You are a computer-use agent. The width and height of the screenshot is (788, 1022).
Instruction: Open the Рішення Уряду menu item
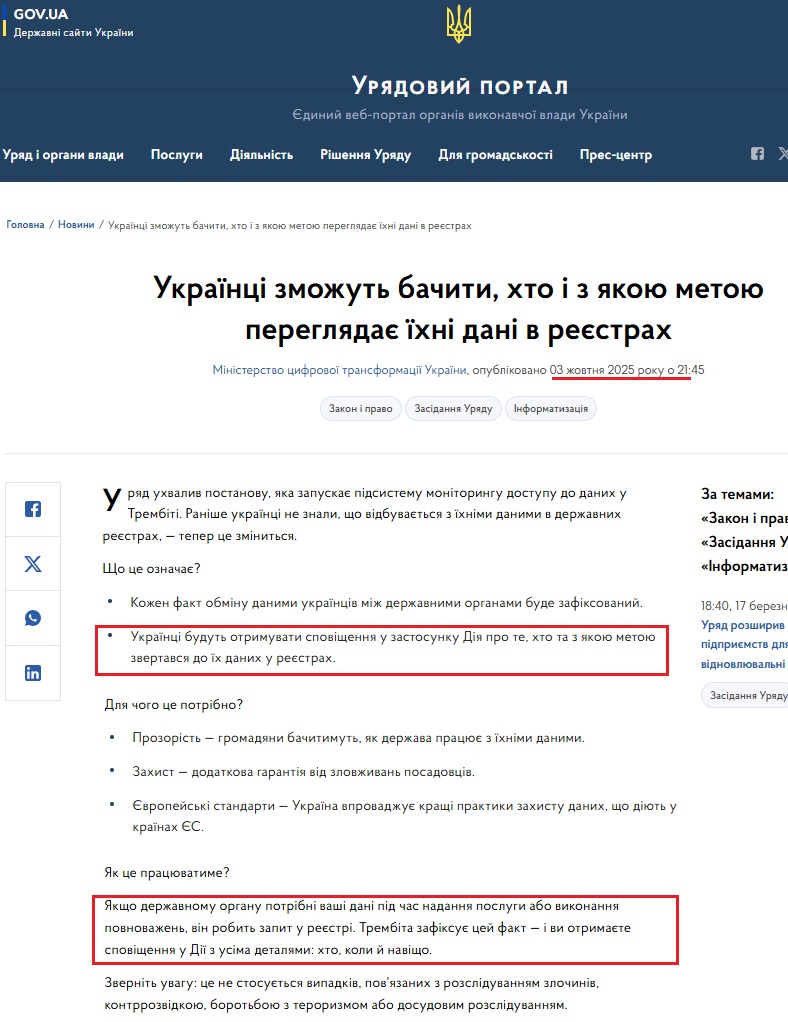(x=366, y=155)
